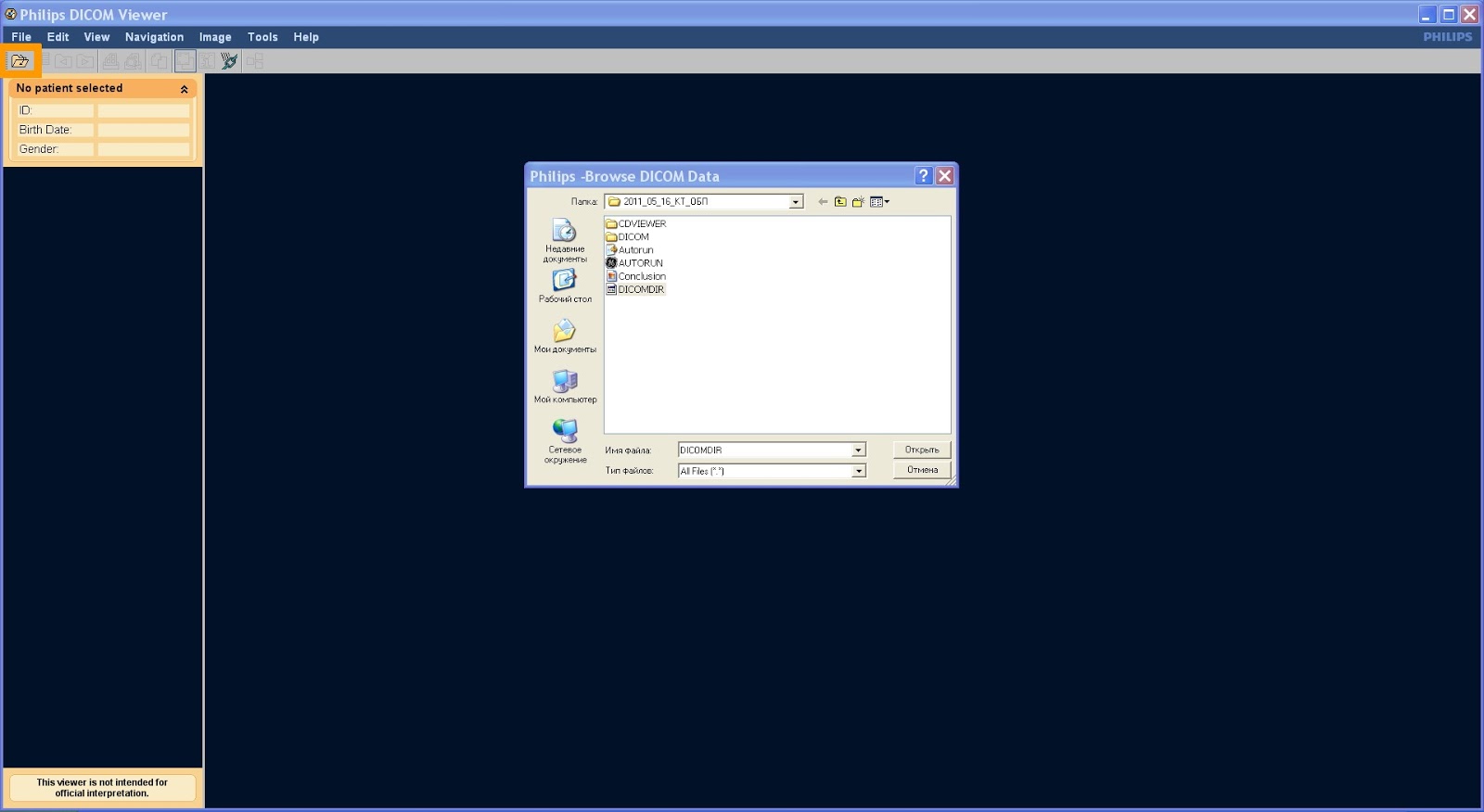Expand the Тип файлов dropdown arrow
Viewport: 1484px width, 812px height.
point(858,471)
